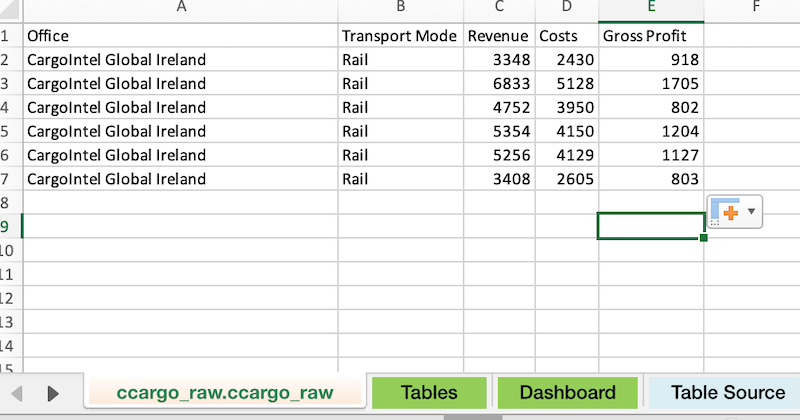Select entire row 1 via row header
This screenshot has height=420, width=800.
[8, 36]
